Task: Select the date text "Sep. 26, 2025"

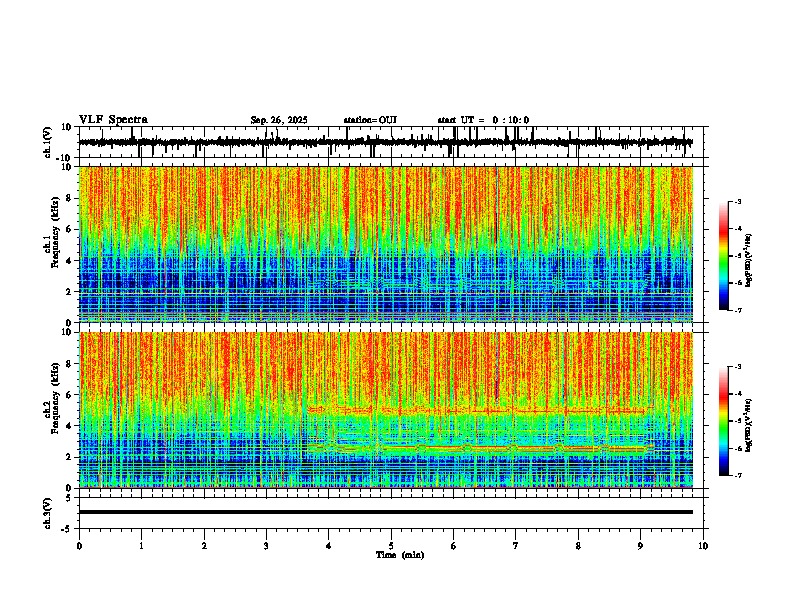Action: click(279, 120)
